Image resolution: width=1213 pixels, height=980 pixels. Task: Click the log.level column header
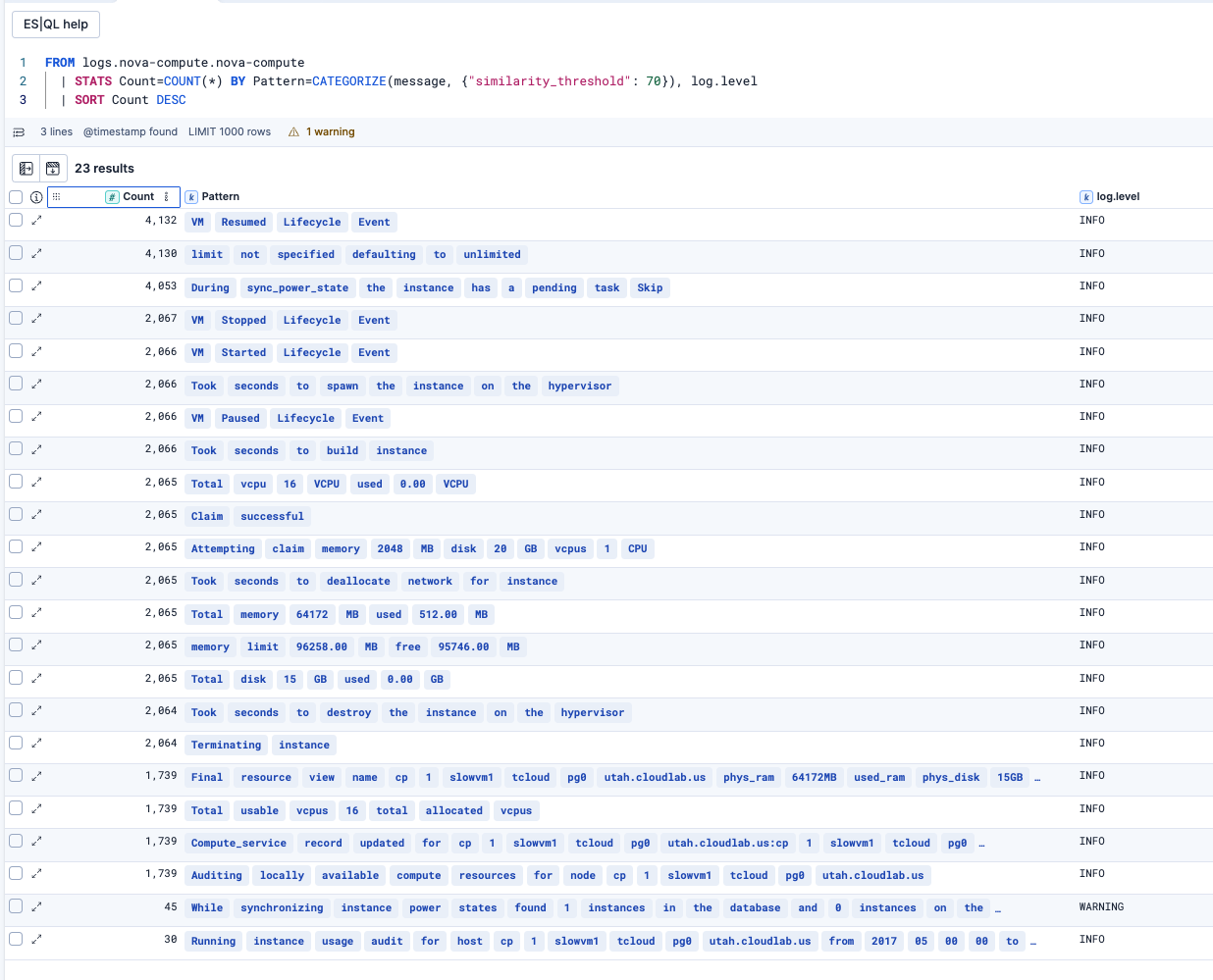[x=1118, y=196]
